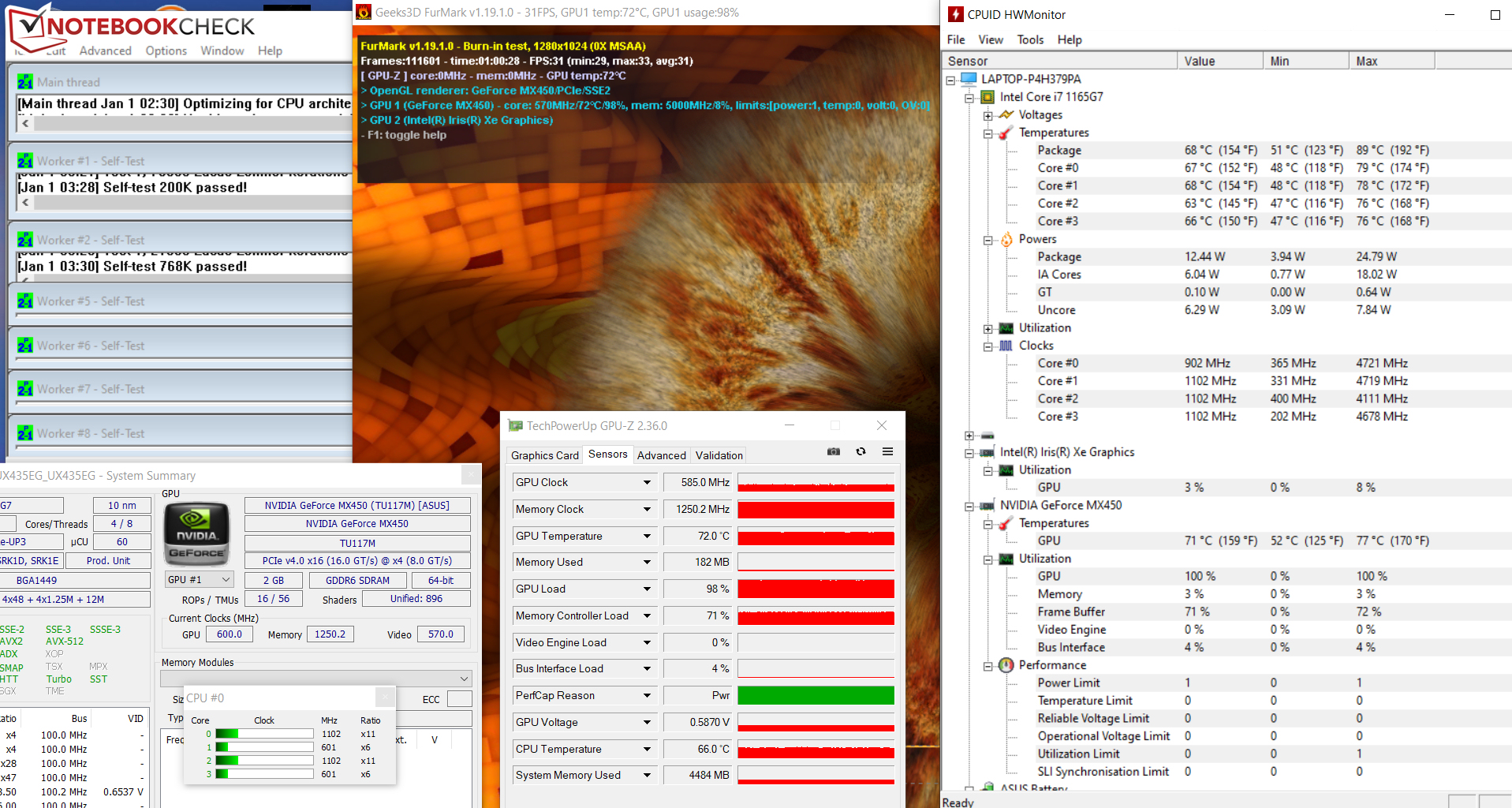Select the Frame Buffer utilization row in HWMonitor
1512x808 pixels.
(x=1226, y=612)
